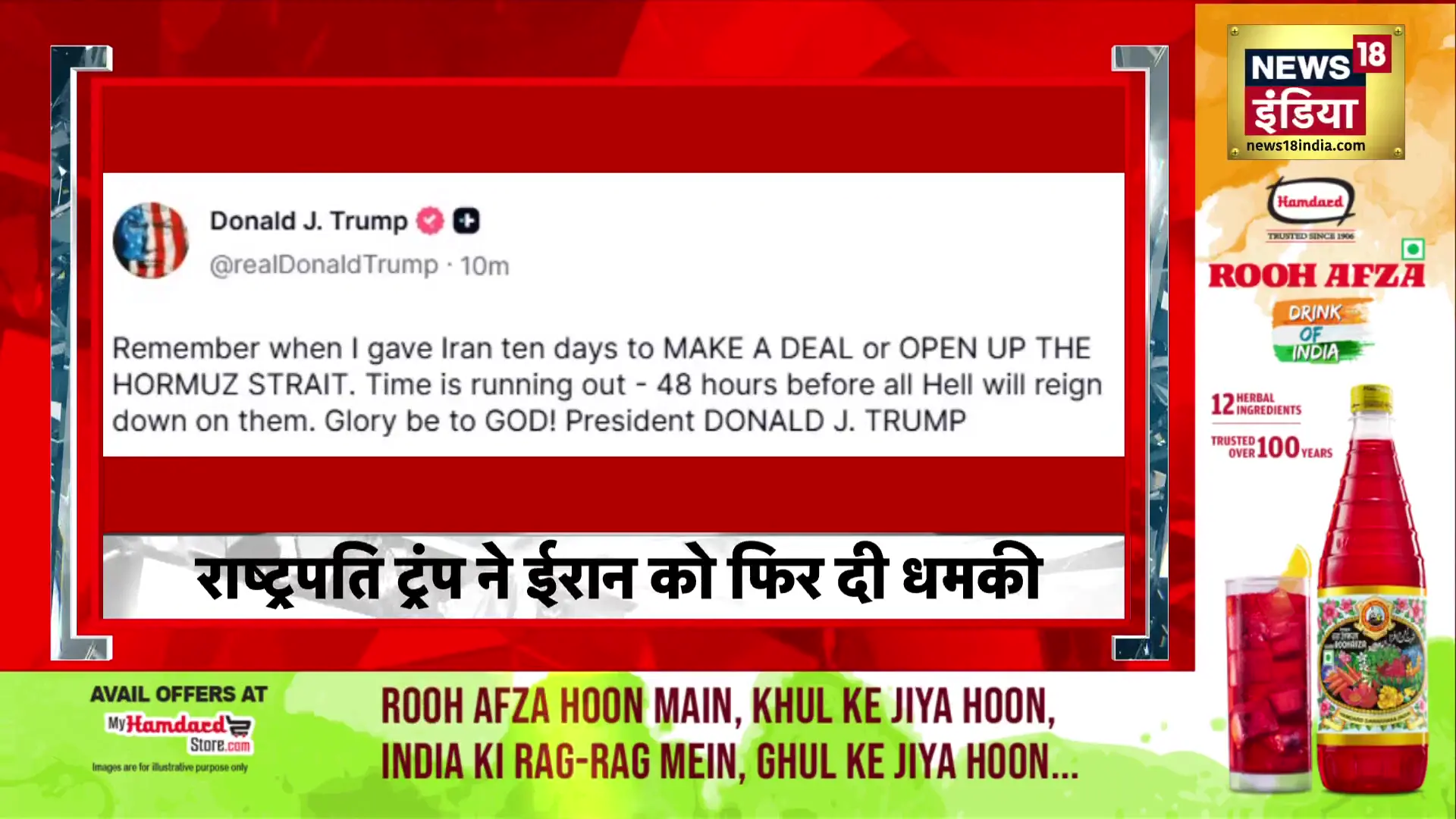1456x819 pixels.
Task: Click the pink verified badge beside Trump's name
Action: 430,221
